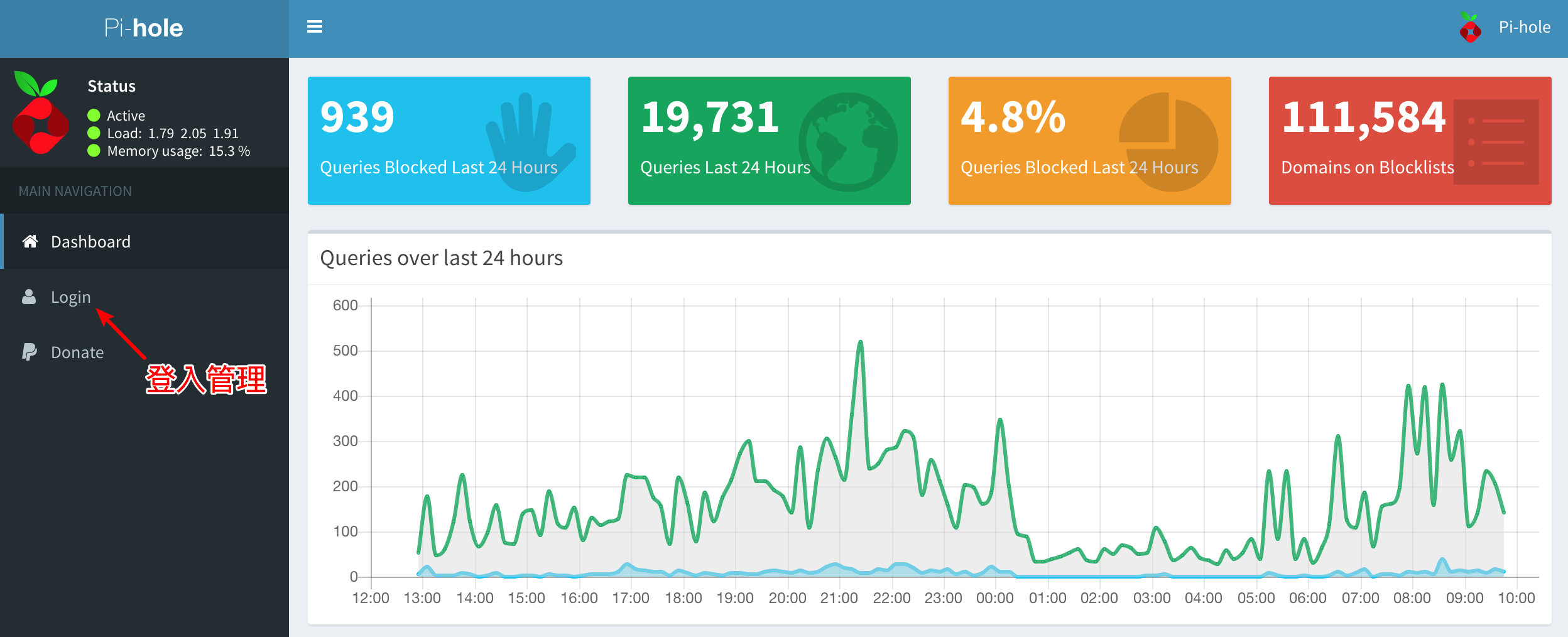Click the list icon on red card
Image resolution: width=1568 pixels, height=637 pixels.
click(x=1496, y=142)
